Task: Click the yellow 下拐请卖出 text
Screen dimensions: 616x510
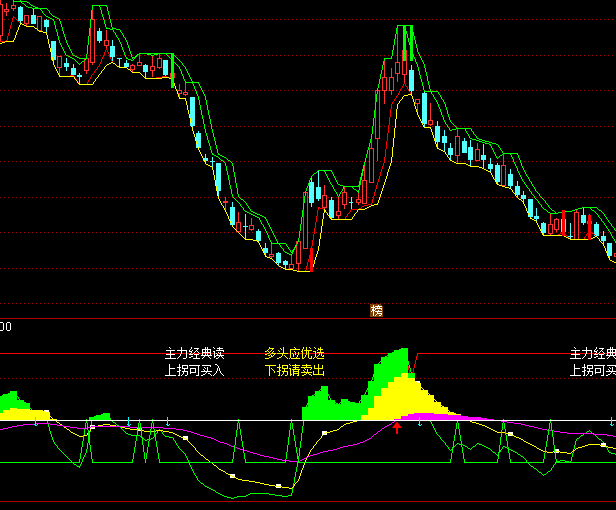Action: pyautogui.click(x=295, y=370)
